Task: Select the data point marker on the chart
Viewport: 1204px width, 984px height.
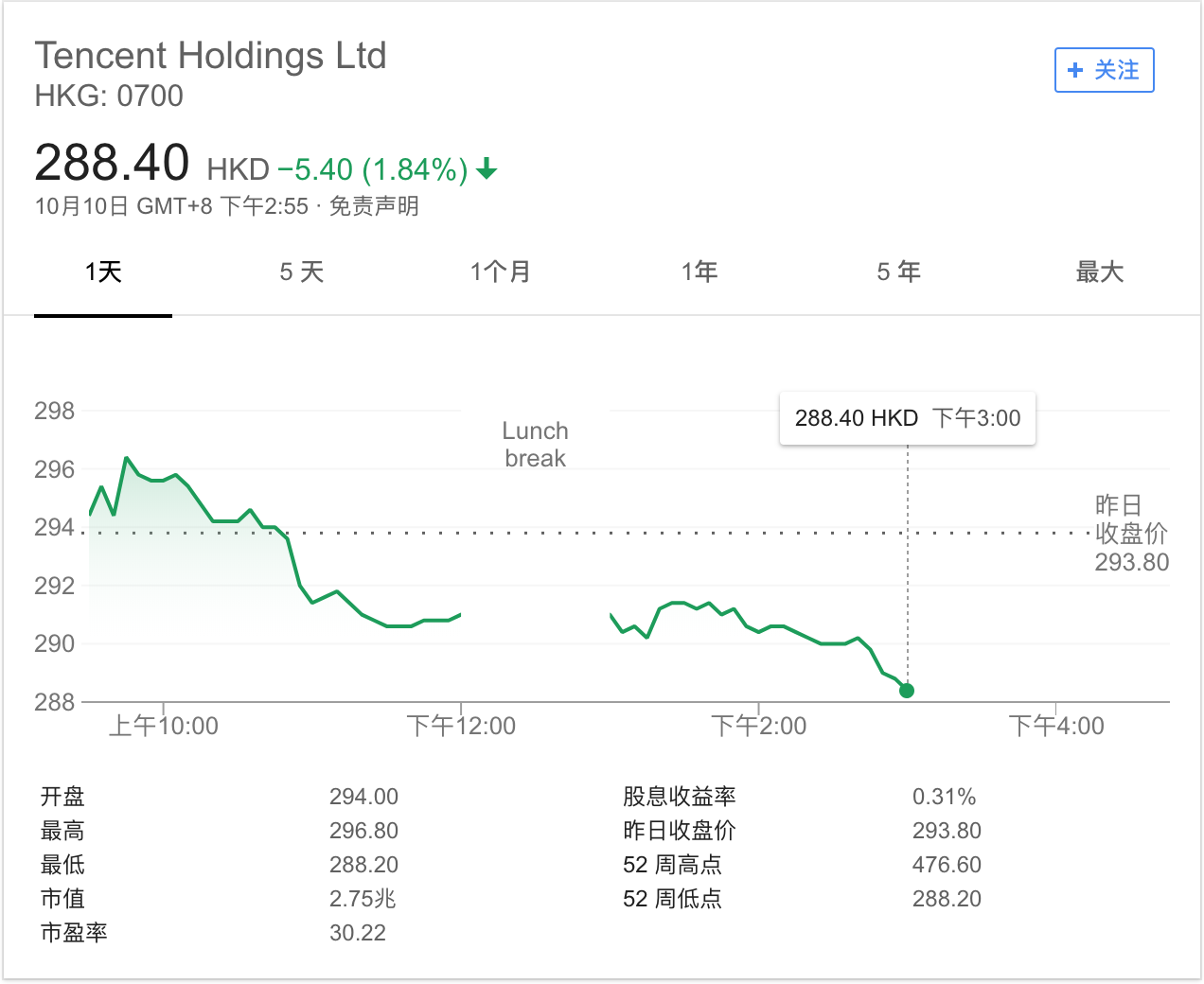Action: [906, 691]
